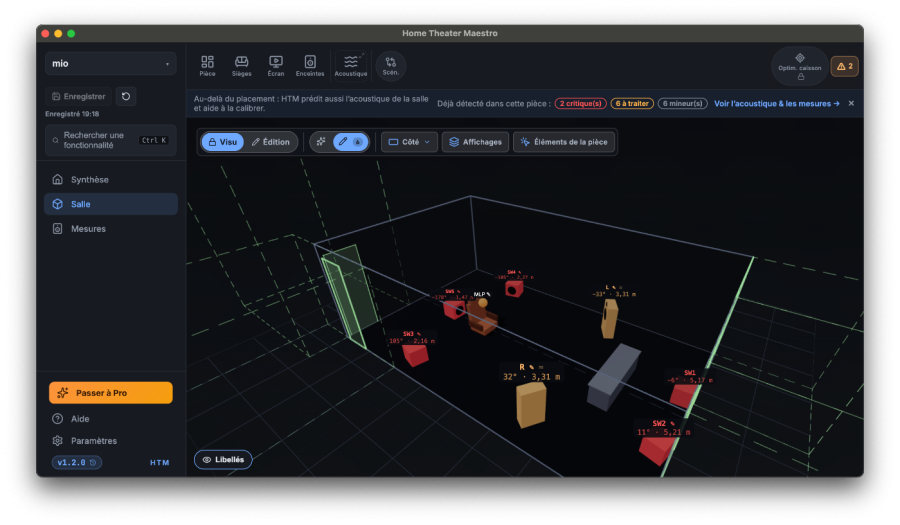This screenshot has height=525, width=900.
Task: Click the 6 mineur(s) badge
Action: (682, 104)
